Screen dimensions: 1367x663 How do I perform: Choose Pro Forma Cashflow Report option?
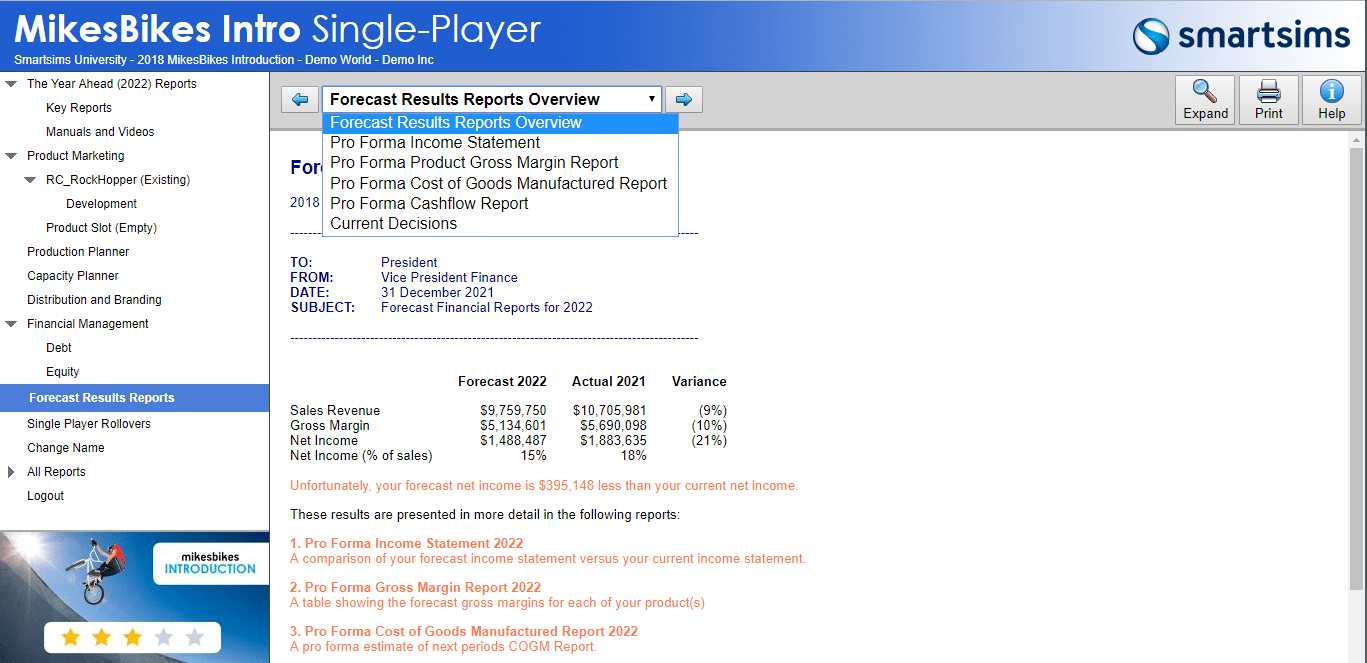429,203
